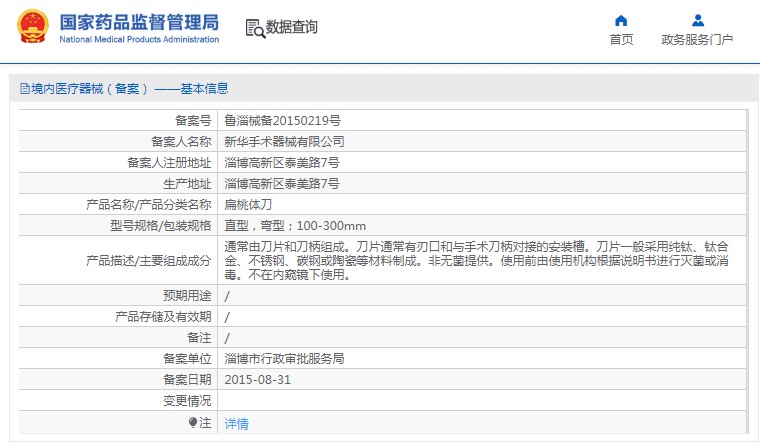Click the 备注 row label

[199, 337]
